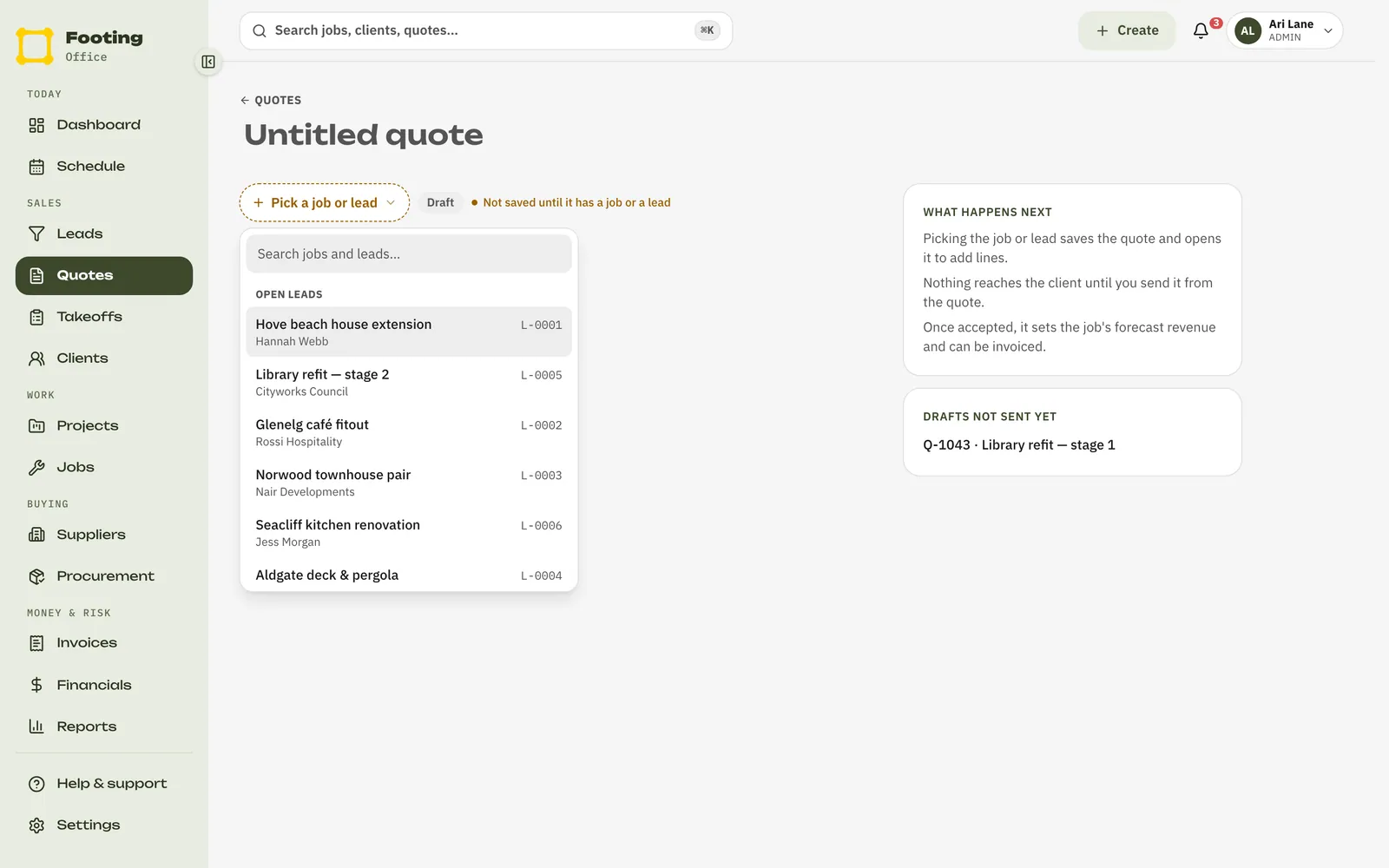1389x868 pixels.
Task: Open notifications bell
Action: [x=1201, y=30]
